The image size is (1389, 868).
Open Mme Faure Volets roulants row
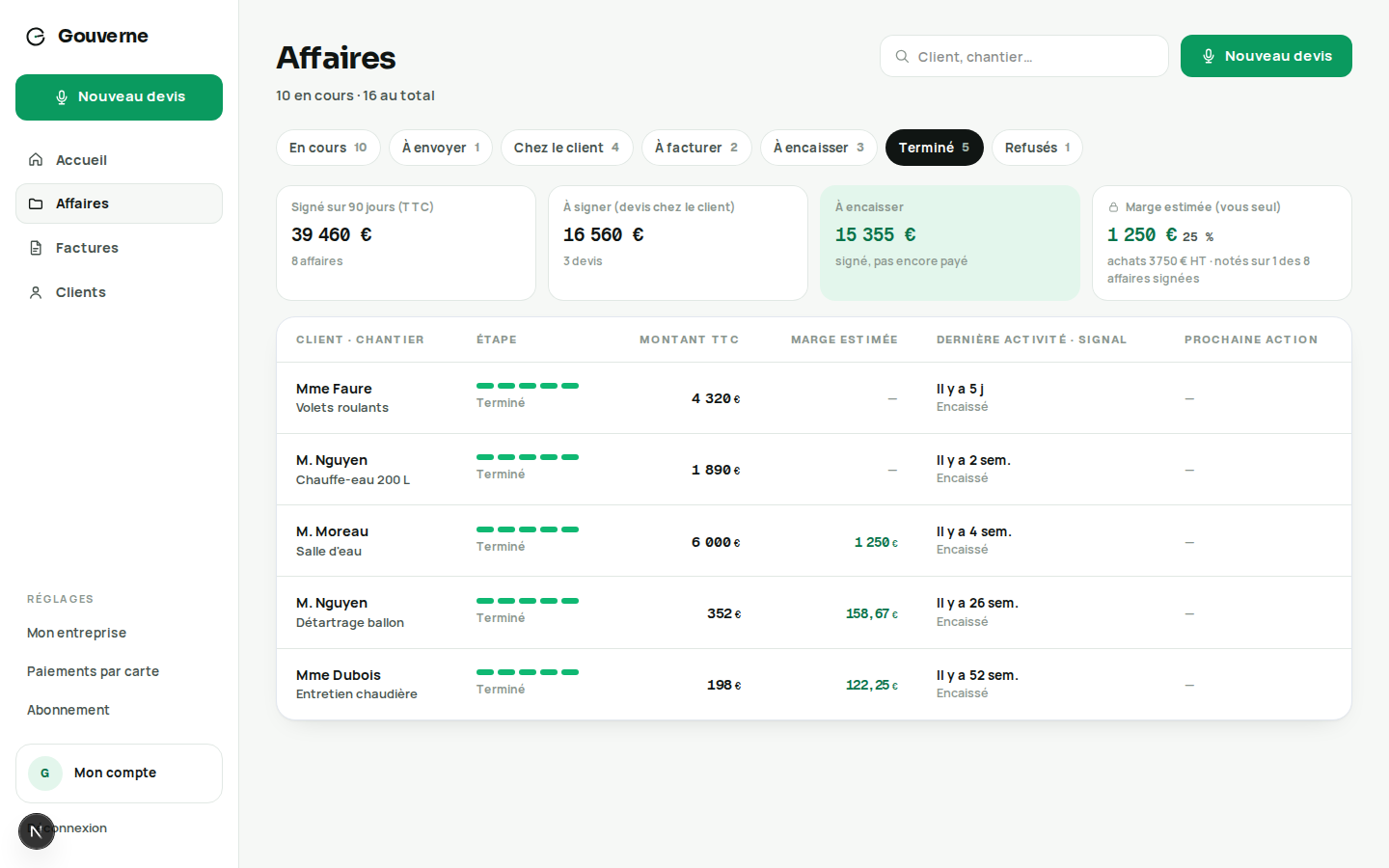click(814, 398)
